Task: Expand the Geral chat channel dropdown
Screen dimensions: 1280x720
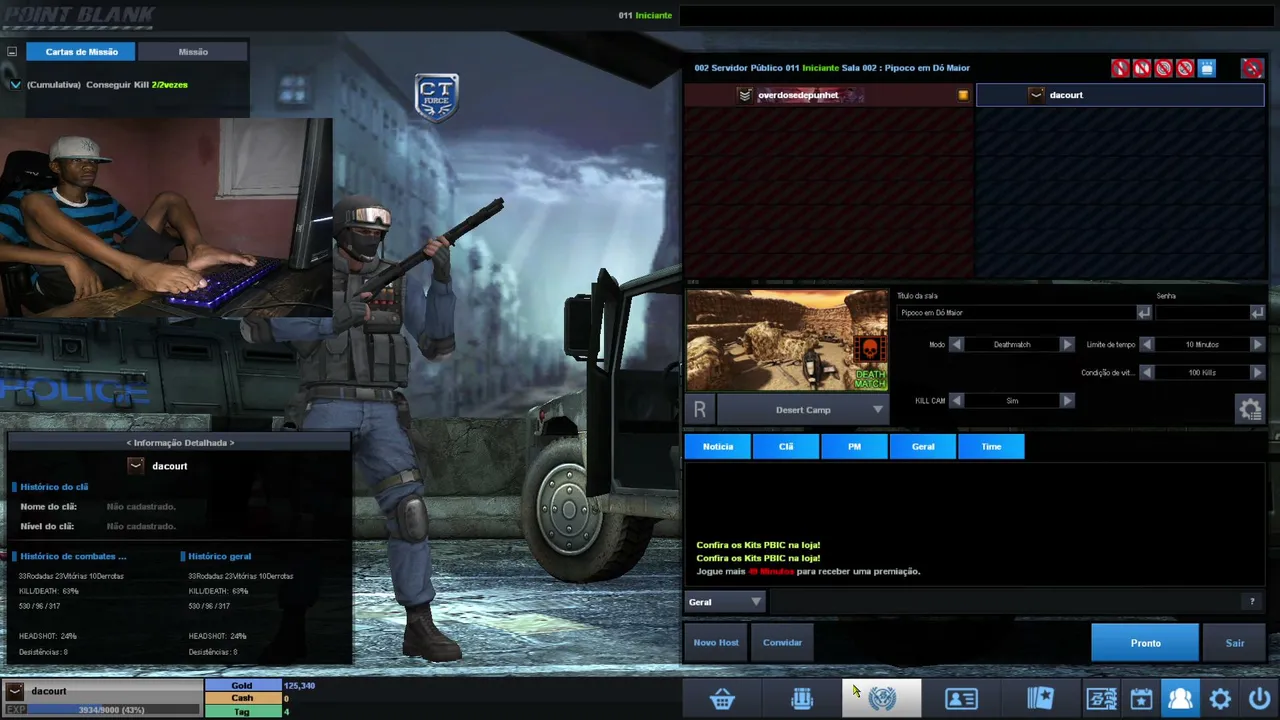Action: pyautogui.click(x=756, y=602)
